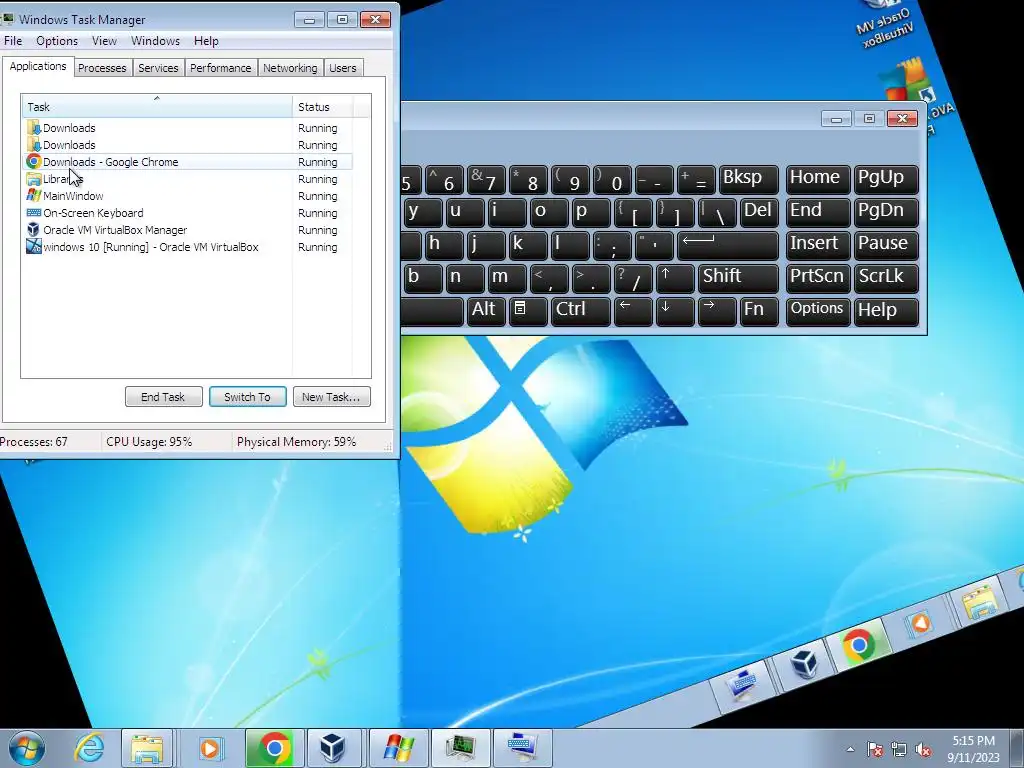Switch to the Networking tab
Image resolution: width=1024 pixels, height=768 pixels.
290,68
